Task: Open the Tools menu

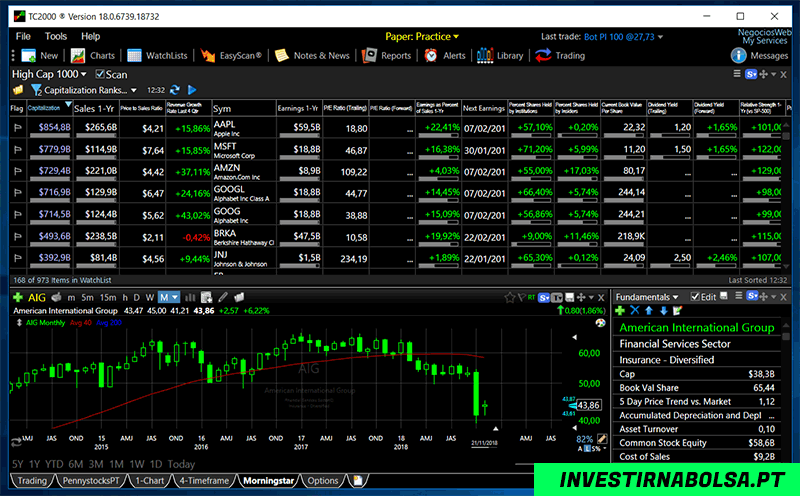Action: click(56, 36)
